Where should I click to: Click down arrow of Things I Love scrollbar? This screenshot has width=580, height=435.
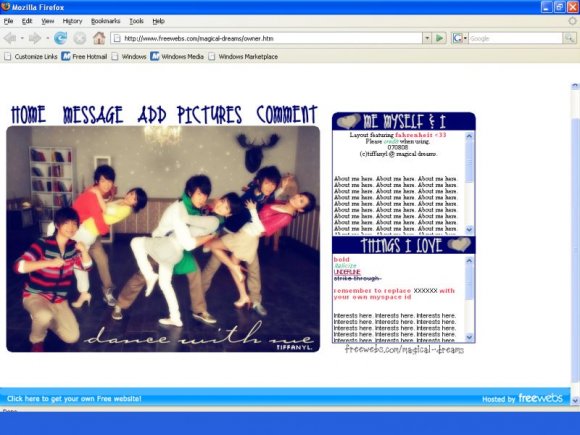(x=469, y=337)
